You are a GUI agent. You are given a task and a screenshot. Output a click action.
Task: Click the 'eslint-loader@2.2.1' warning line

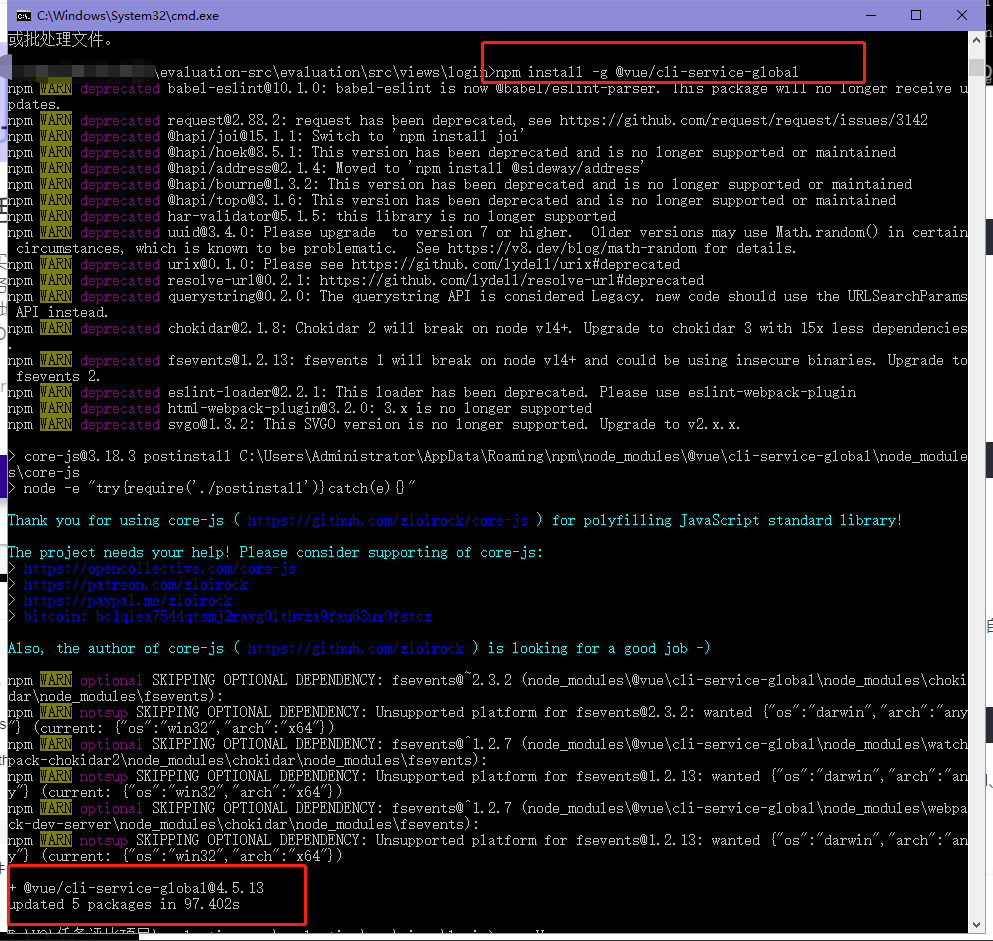click(x=432, y=393)
